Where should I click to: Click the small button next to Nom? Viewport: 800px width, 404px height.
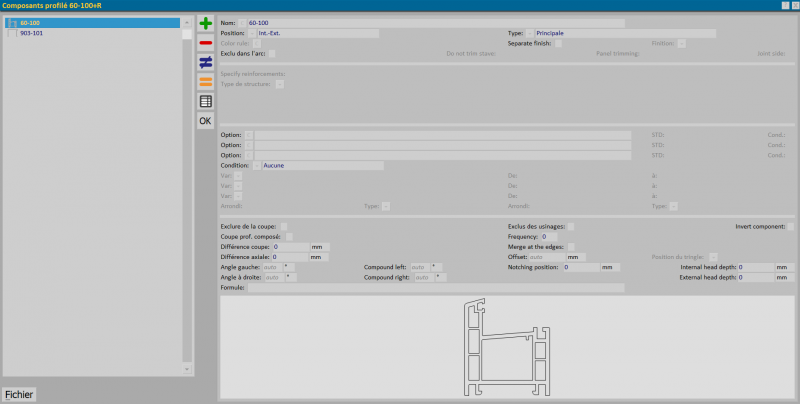(x=240, y=23)
